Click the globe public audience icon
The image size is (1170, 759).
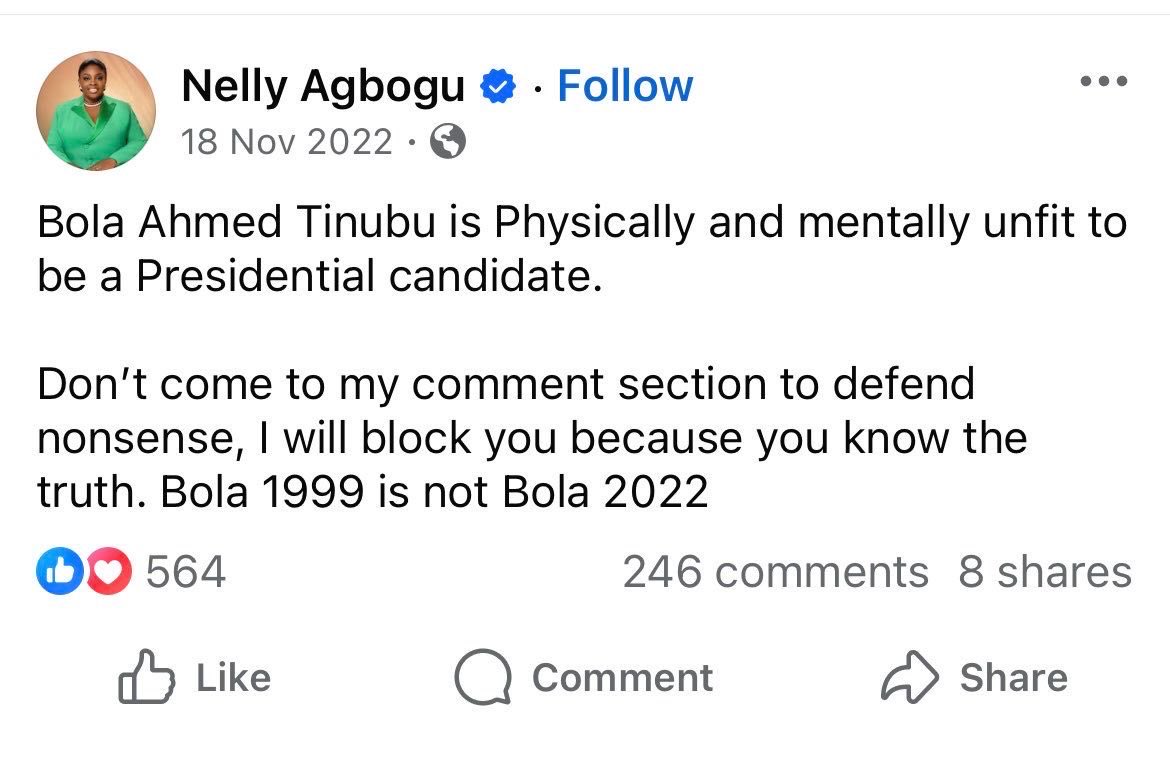[447, 143]
